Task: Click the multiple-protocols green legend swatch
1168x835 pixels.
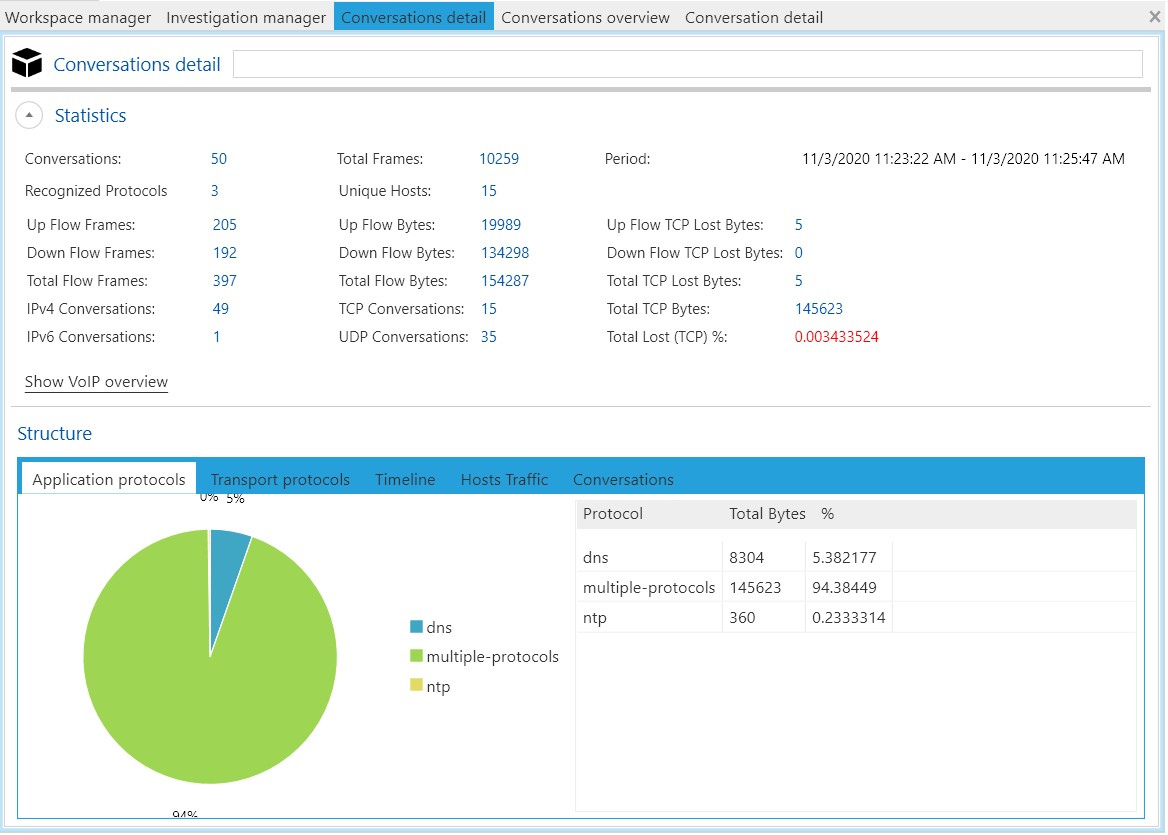Action: click(416, 657)
